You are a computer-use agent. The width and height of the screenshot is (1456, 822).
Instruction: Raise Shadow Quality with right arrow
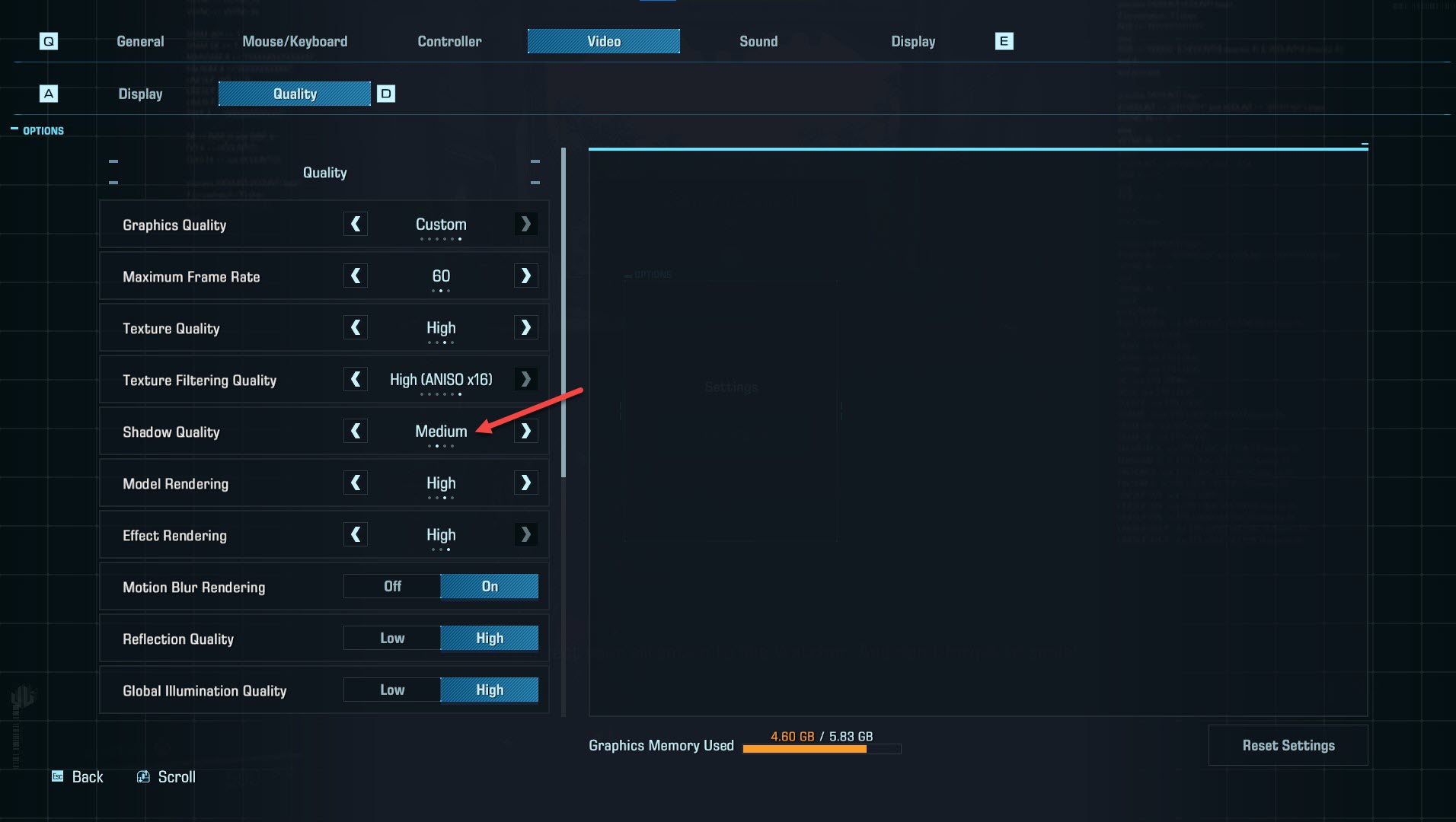(525, 431)
